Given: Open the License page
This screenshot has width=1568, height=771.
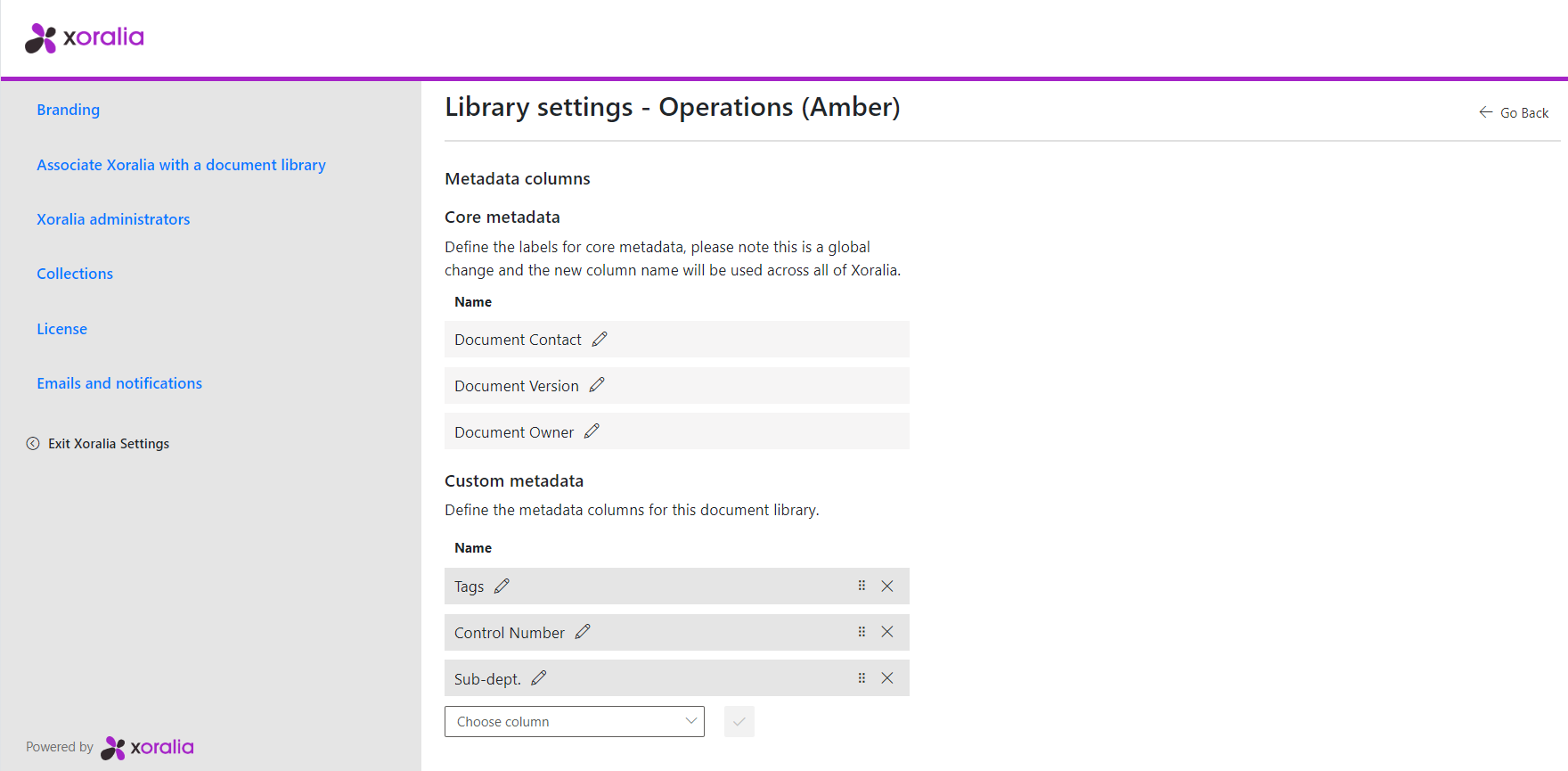Looking at the screenshot, I should point(62,329).
